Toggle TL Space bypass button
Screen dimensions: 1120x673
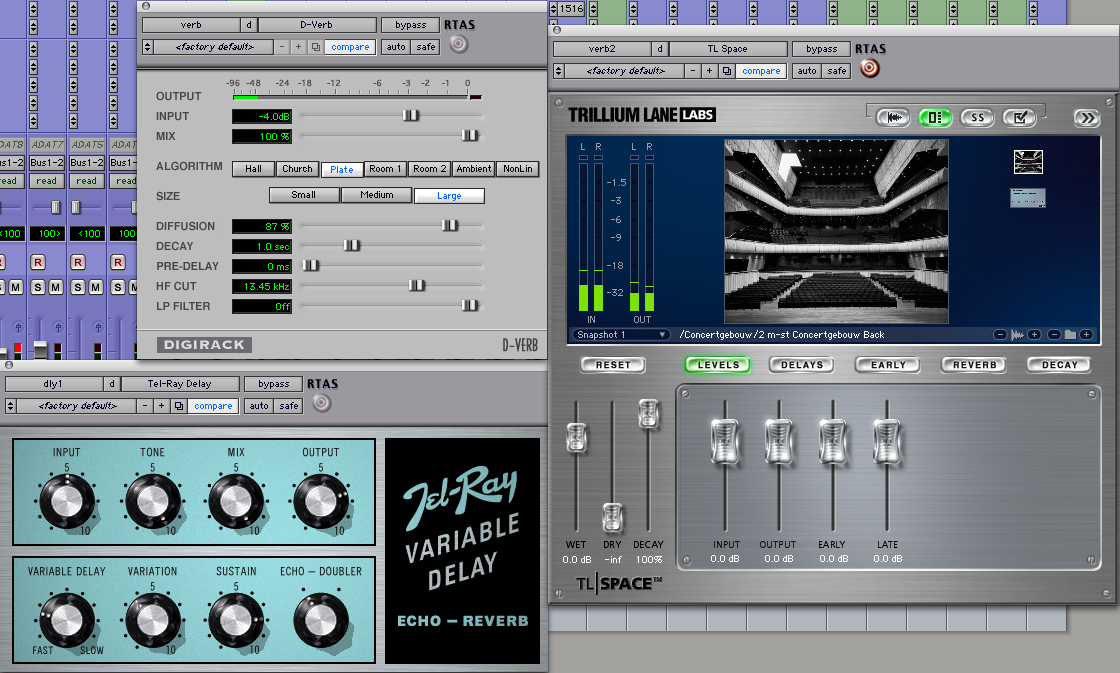(x=821, y=49)
